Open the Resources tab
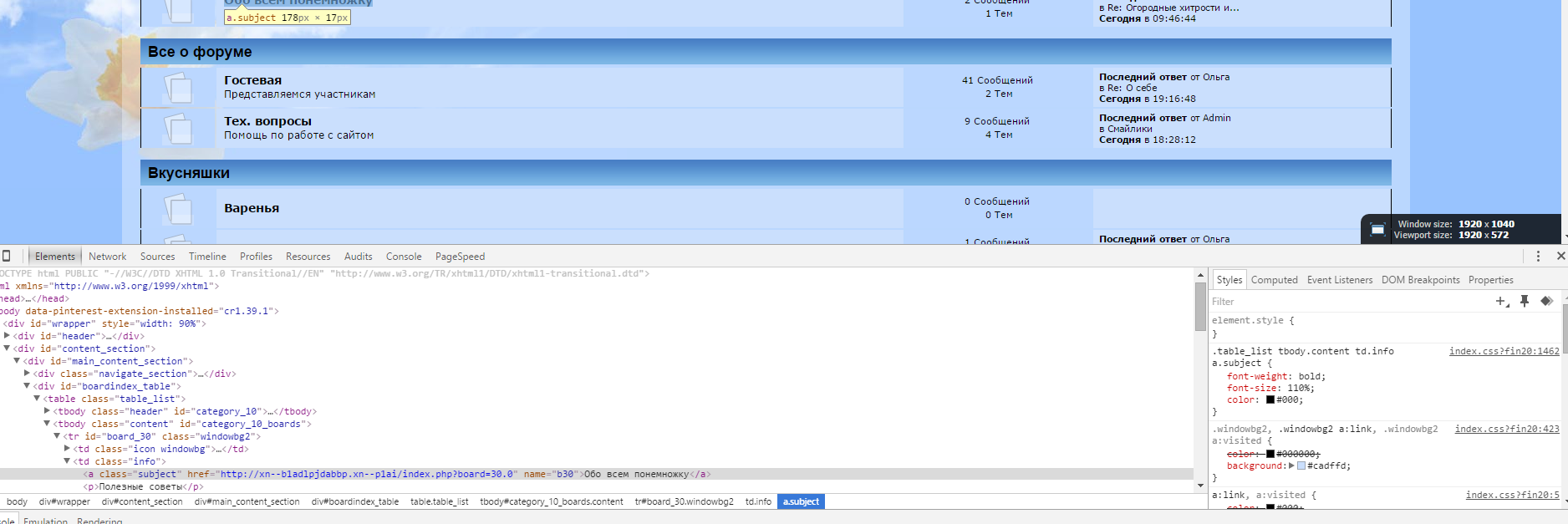 point(308,257)
